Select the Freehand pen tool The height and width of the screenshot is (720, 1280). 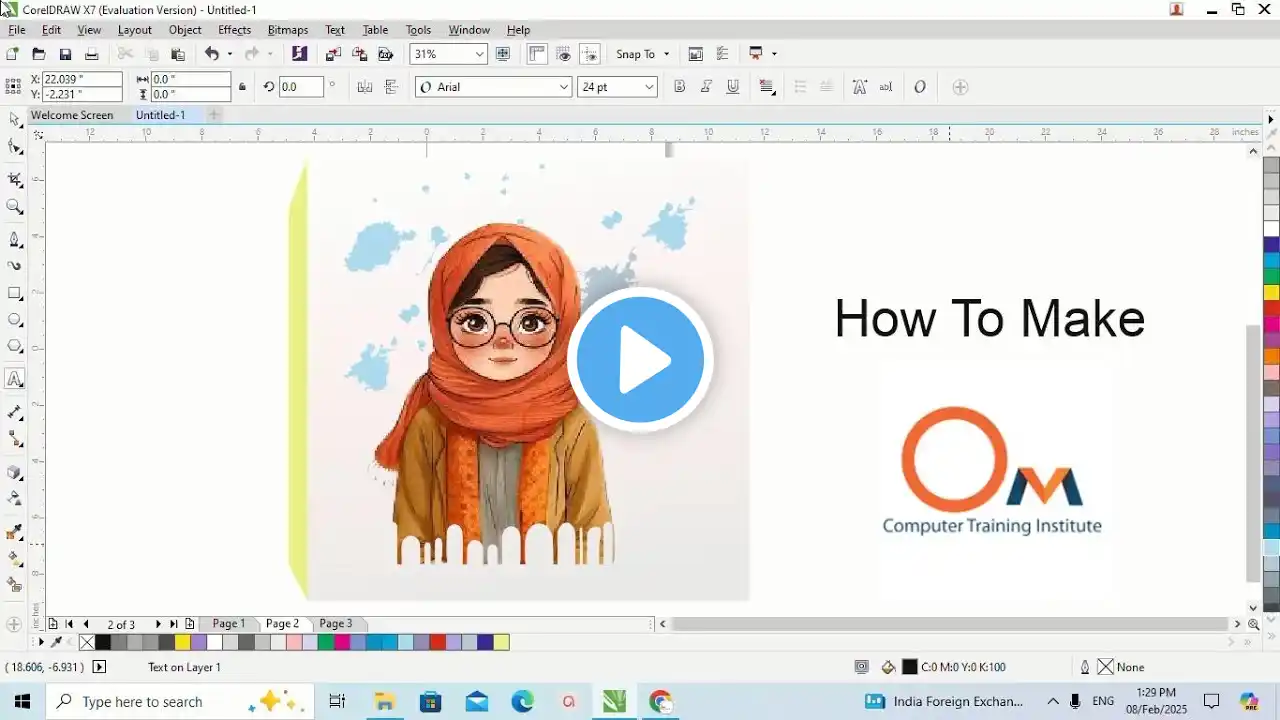point(14,240)
